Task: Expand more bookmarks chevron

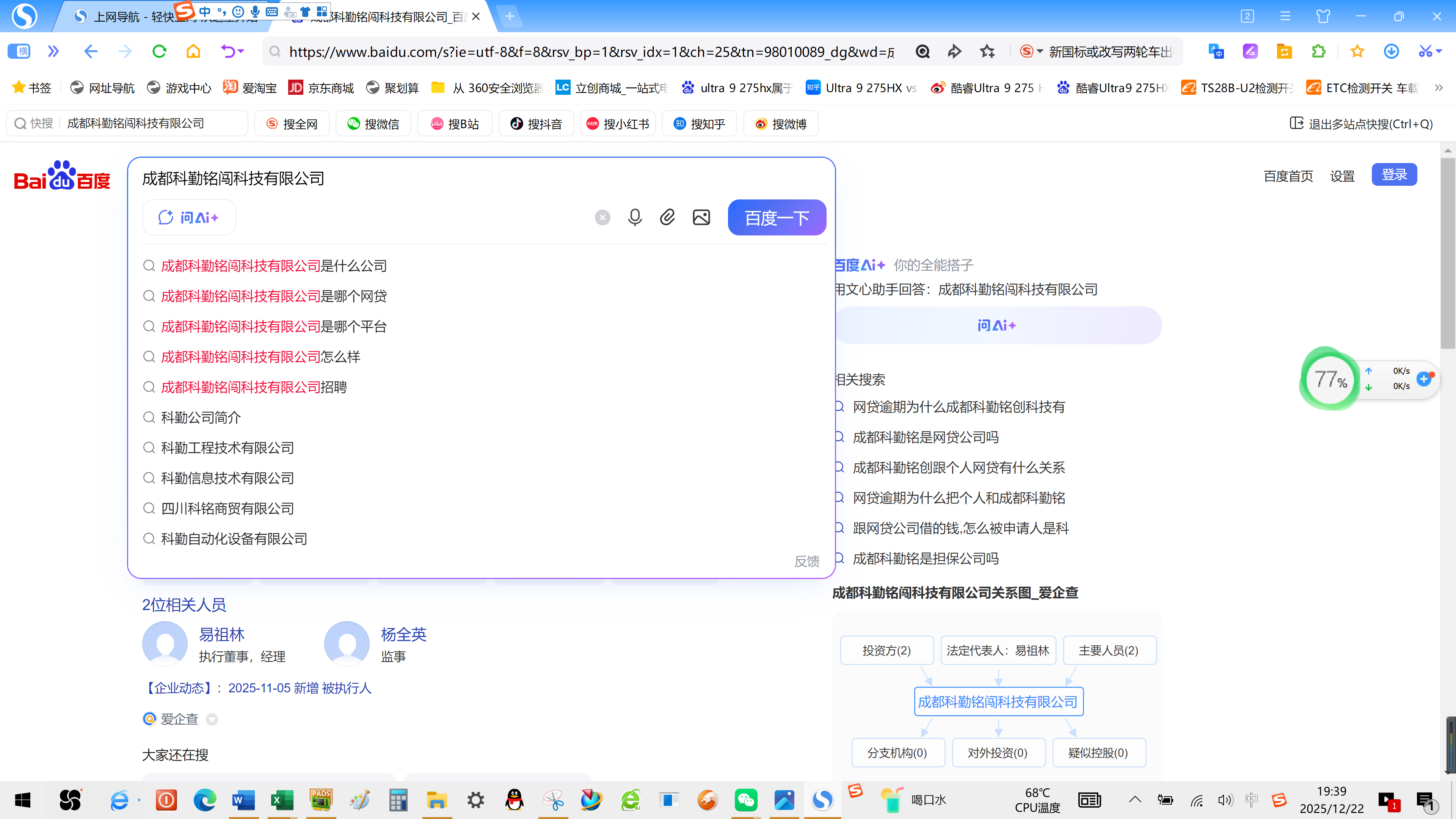Action: click(1439, 88)
